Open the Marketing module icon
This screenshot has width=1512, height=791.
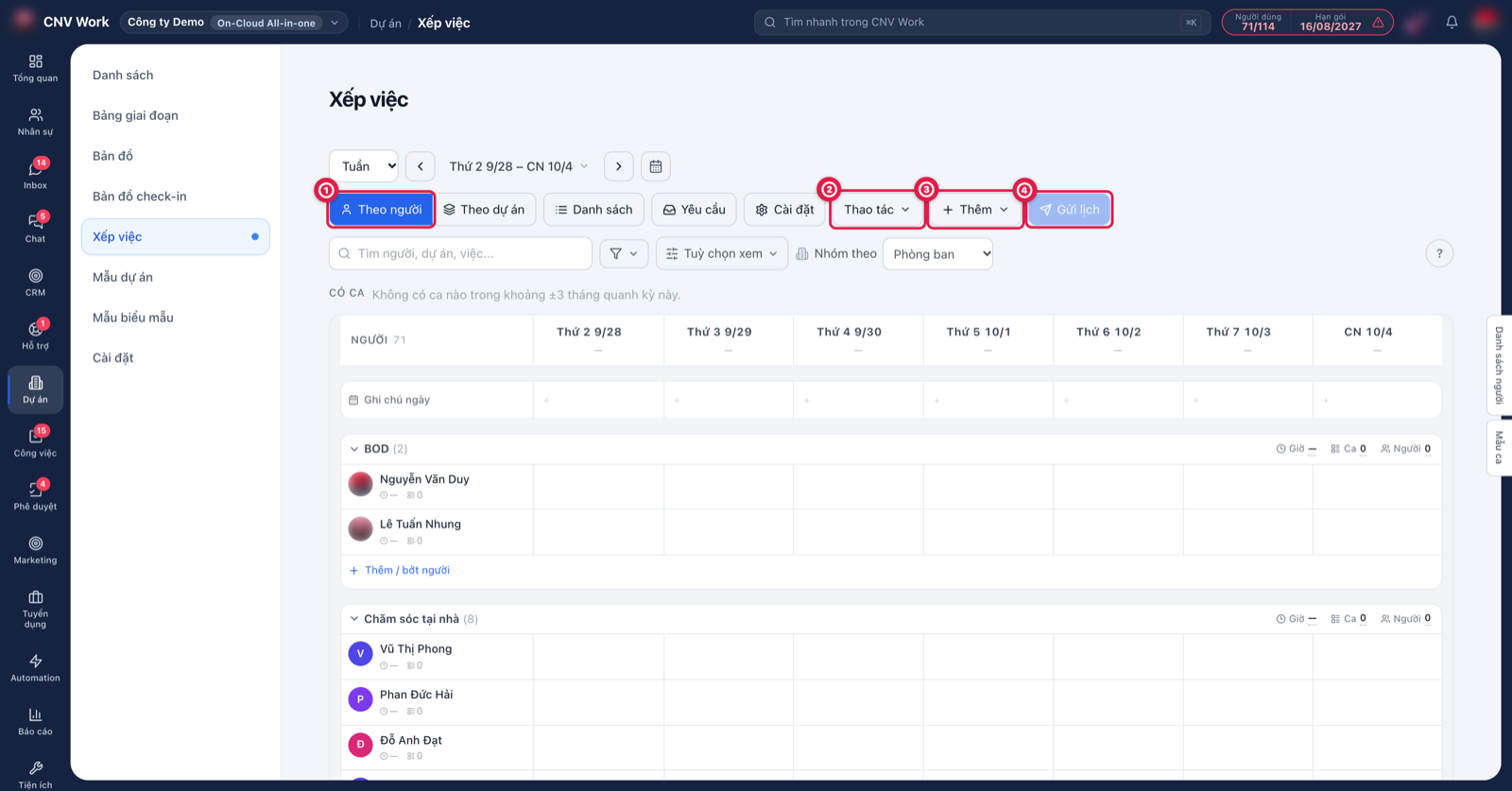pos(35,550)
